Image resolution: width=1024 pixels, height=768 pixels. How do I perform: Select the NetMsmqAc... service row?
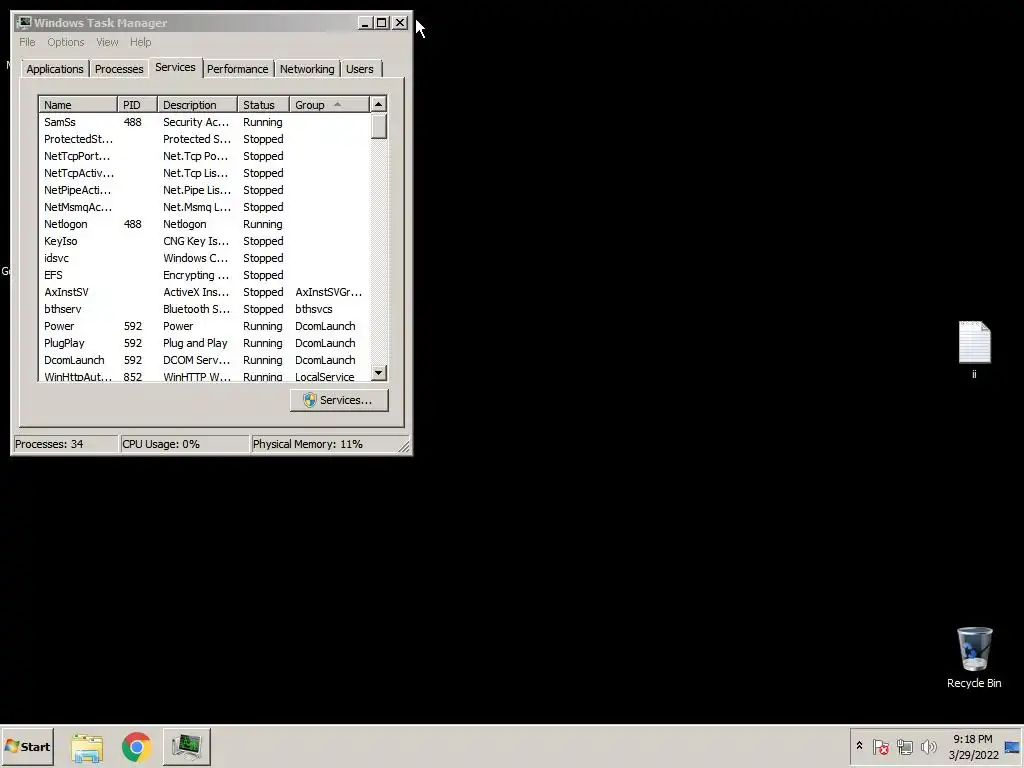204,207
